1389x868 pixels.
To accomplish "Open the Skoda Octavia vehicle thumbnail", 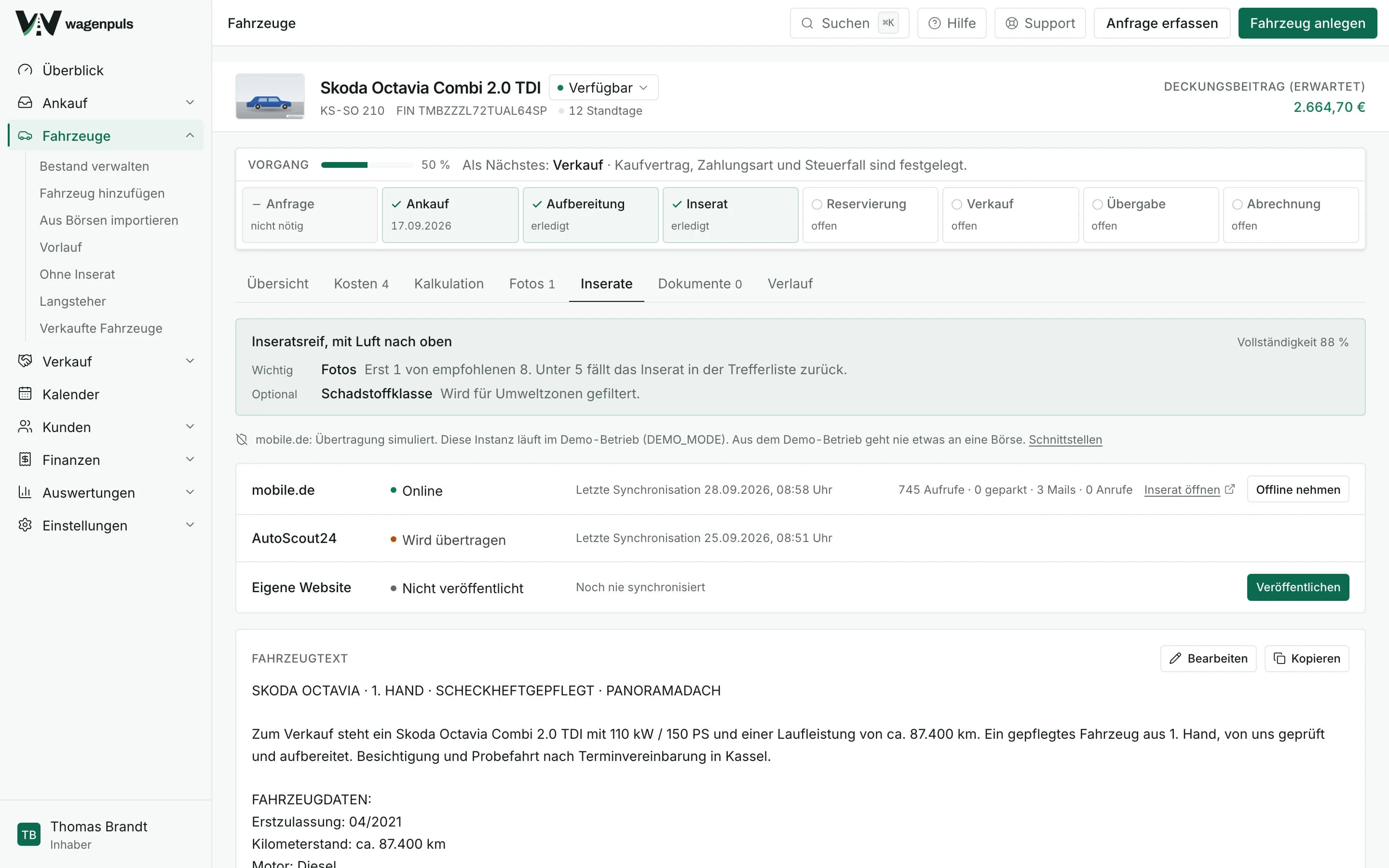I will 270,96.
